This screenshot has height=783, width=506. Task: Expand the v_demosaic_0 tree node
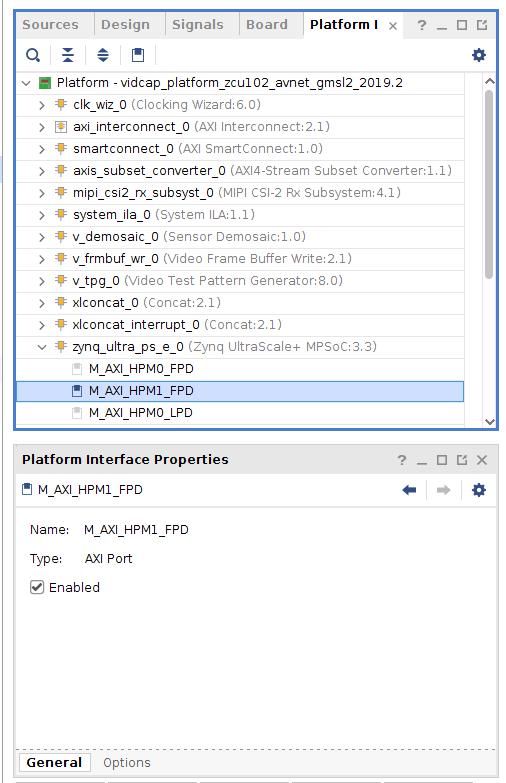point(42,237)
